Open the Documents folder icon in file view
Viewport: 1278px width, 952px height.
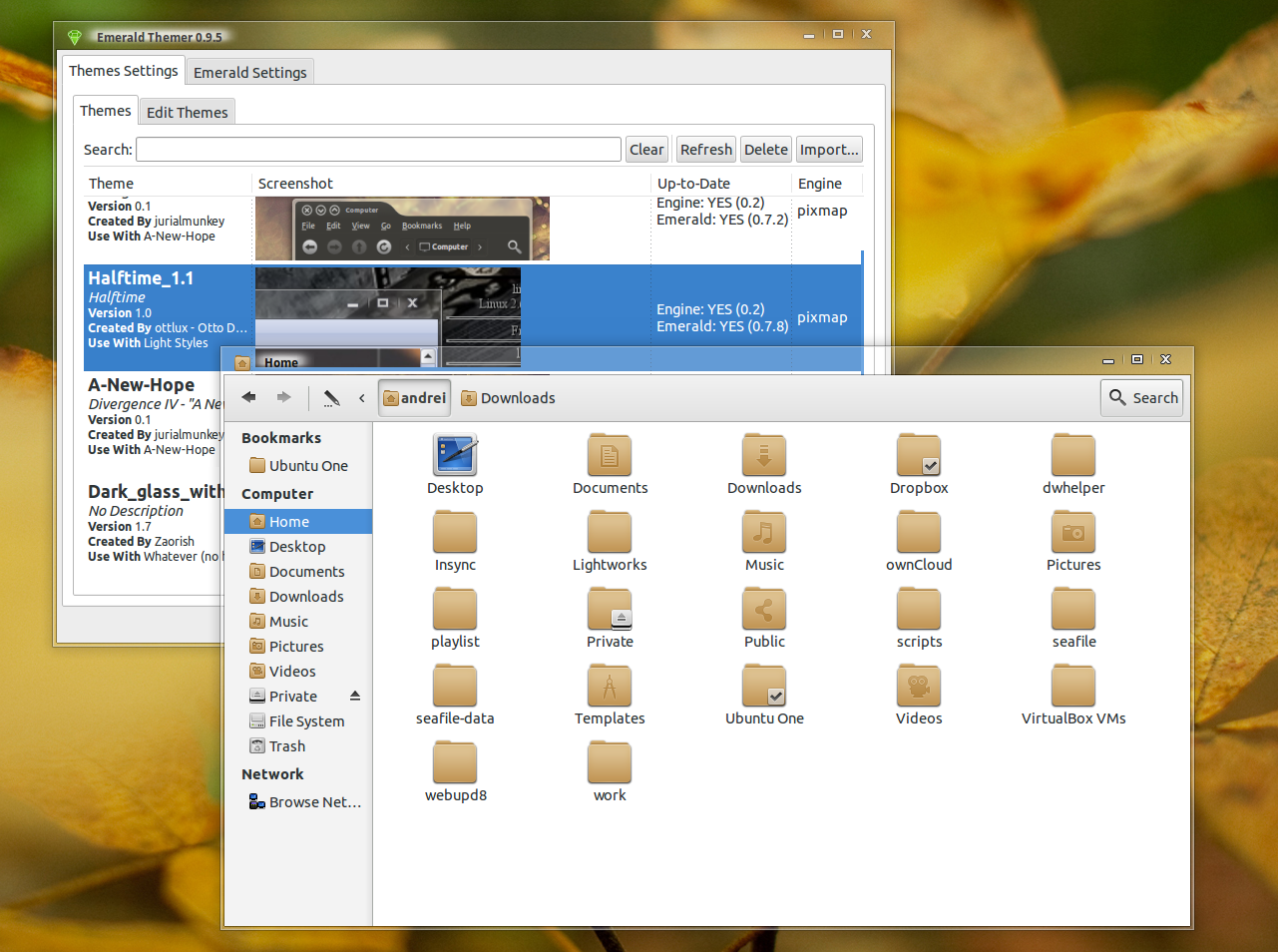coord(610,455)
